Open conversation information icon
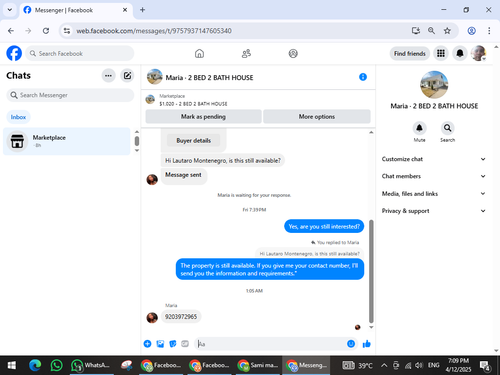The width and height of the screenshot is (500, 375). click(363, 77)
